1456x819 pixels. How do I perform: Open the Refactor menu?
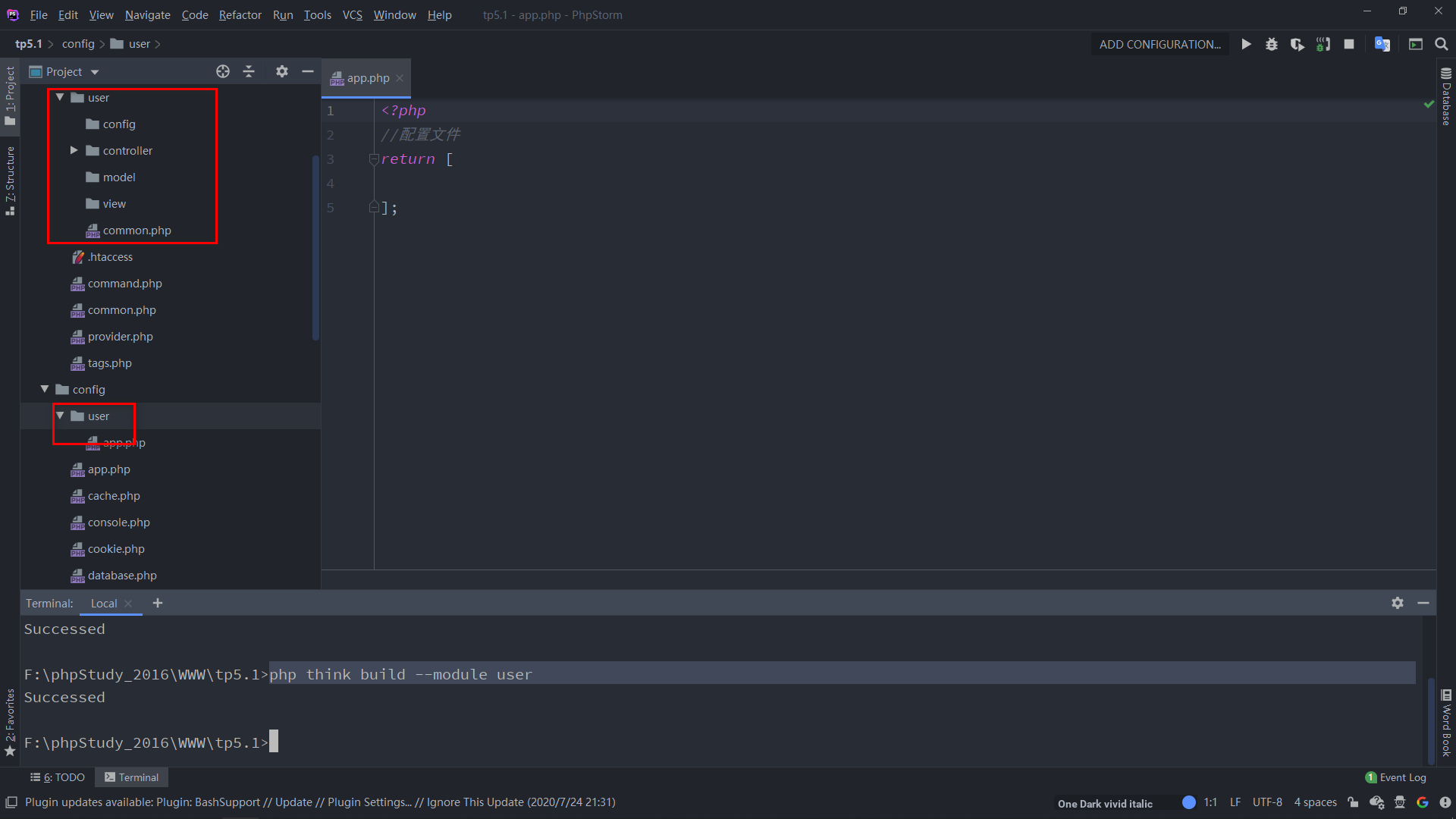click(x=240, y=14)
